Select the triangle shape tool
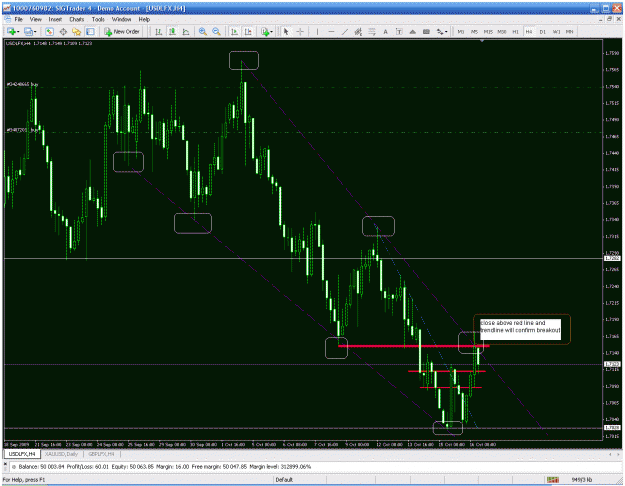Screen dimensions: 625x486 point(413,31)
